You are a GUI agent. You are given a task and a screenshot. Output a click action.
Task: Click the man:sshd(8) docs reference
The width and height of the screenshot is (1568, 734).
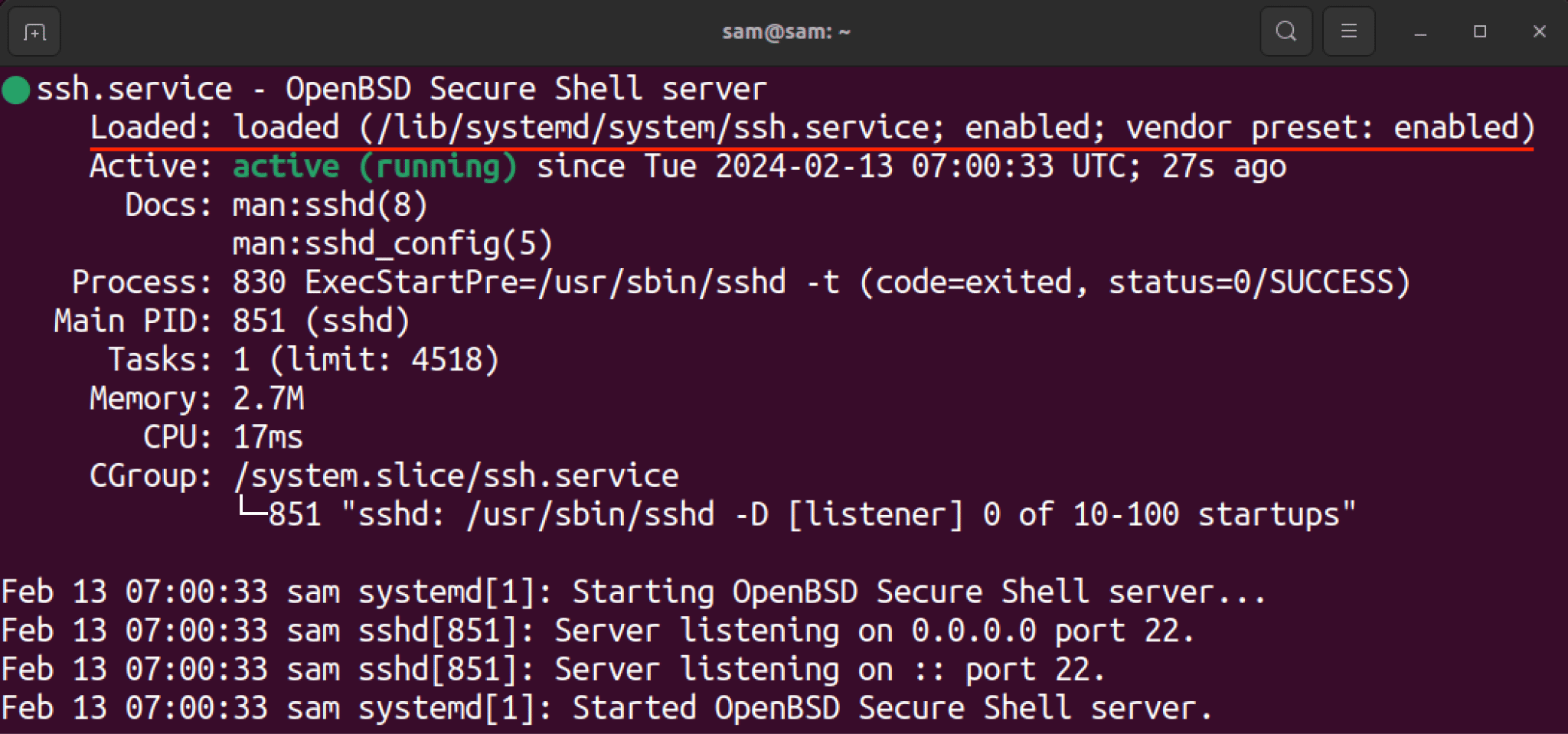click(330, 205)
